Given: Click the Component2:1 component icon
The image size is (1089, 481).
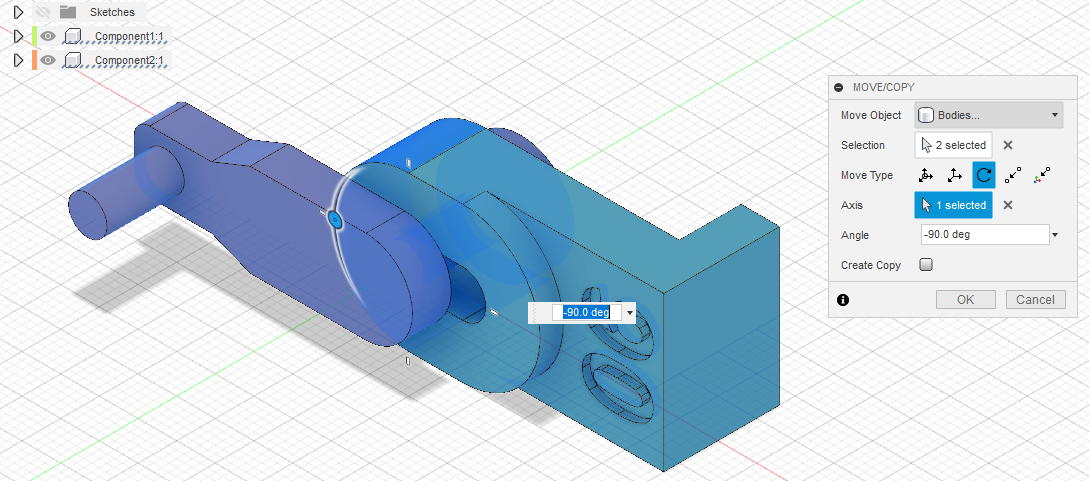Looking at the screenshot, I should (x=72, y=60).
